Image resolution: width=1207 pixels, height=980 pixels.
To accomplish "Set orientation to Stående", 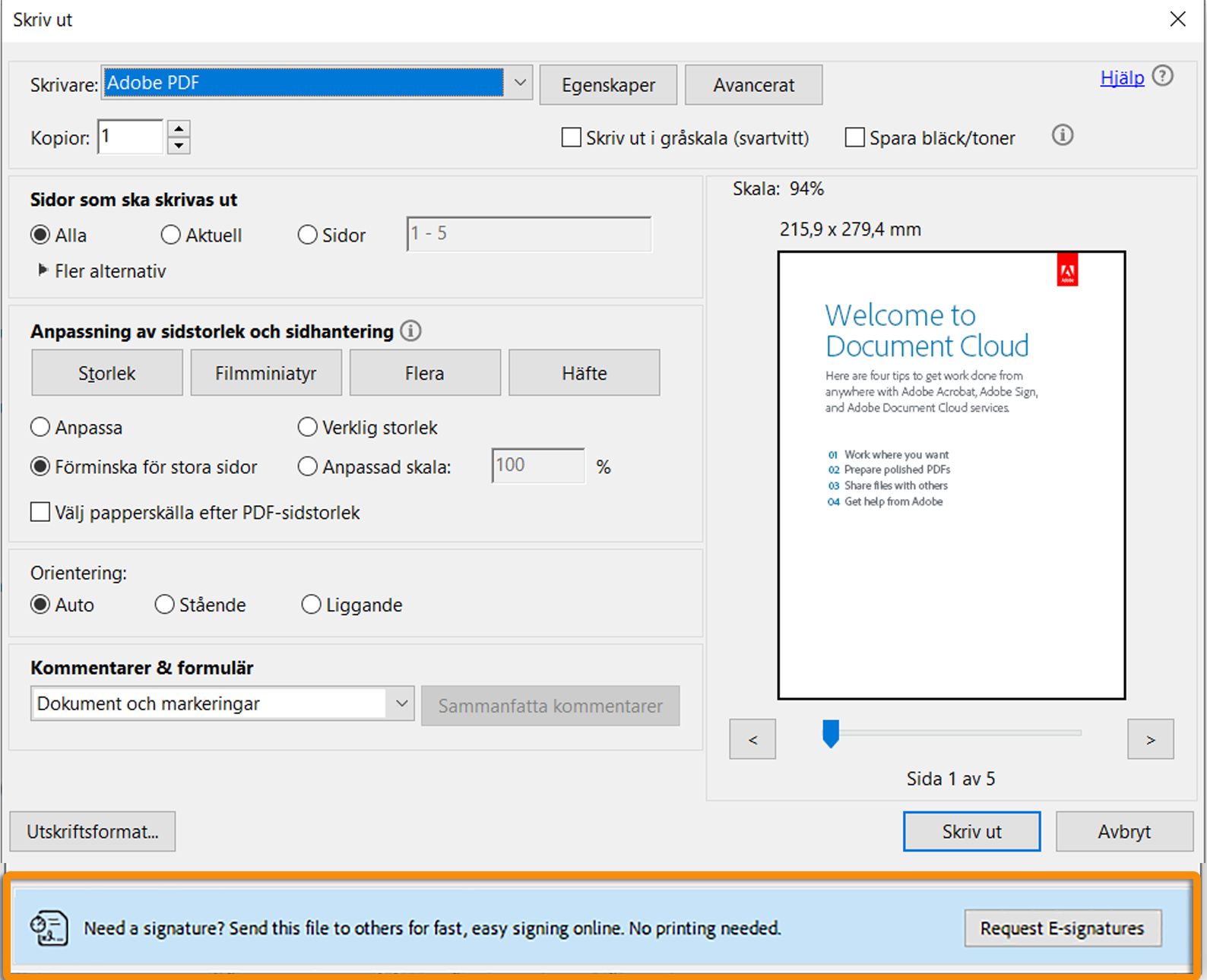I will (164, 605).
